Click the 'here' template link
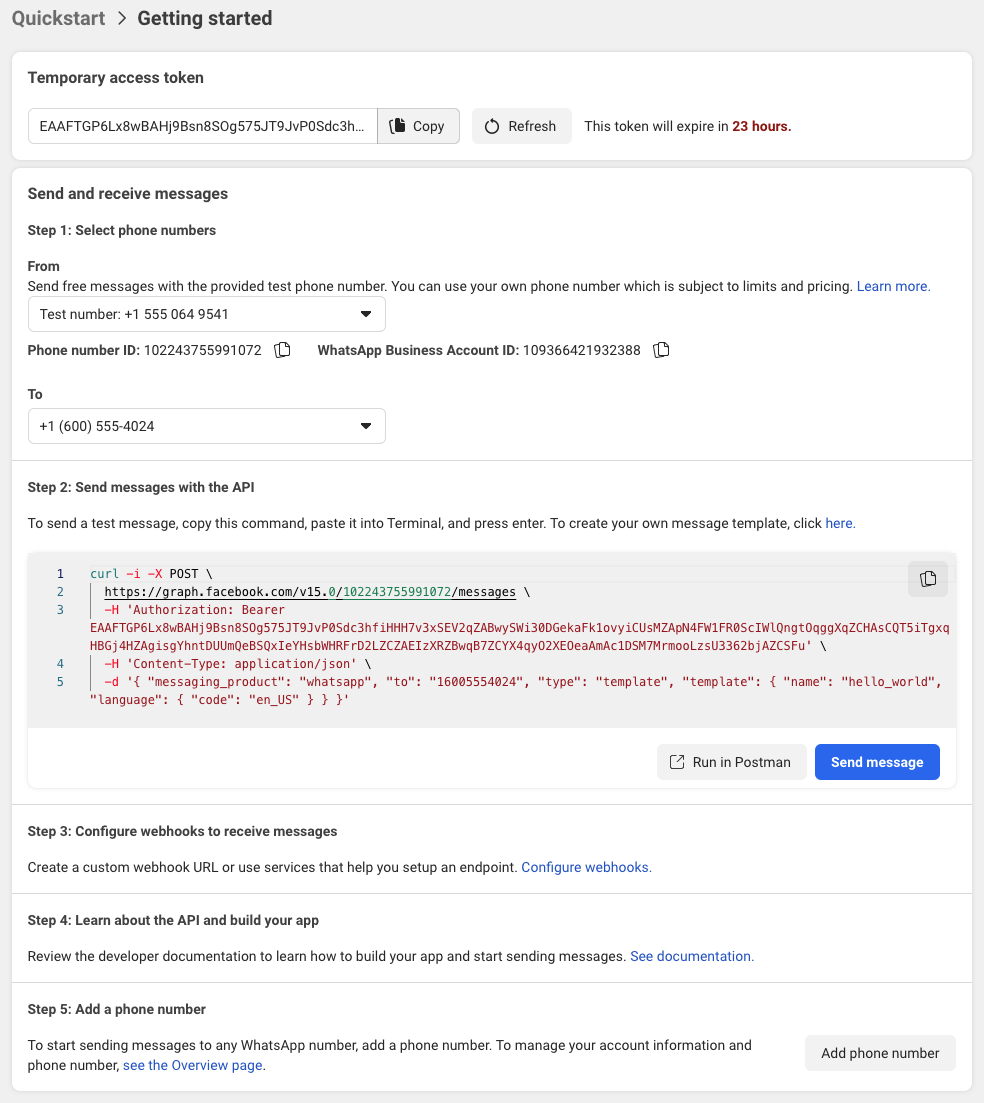 click(839, 523)
